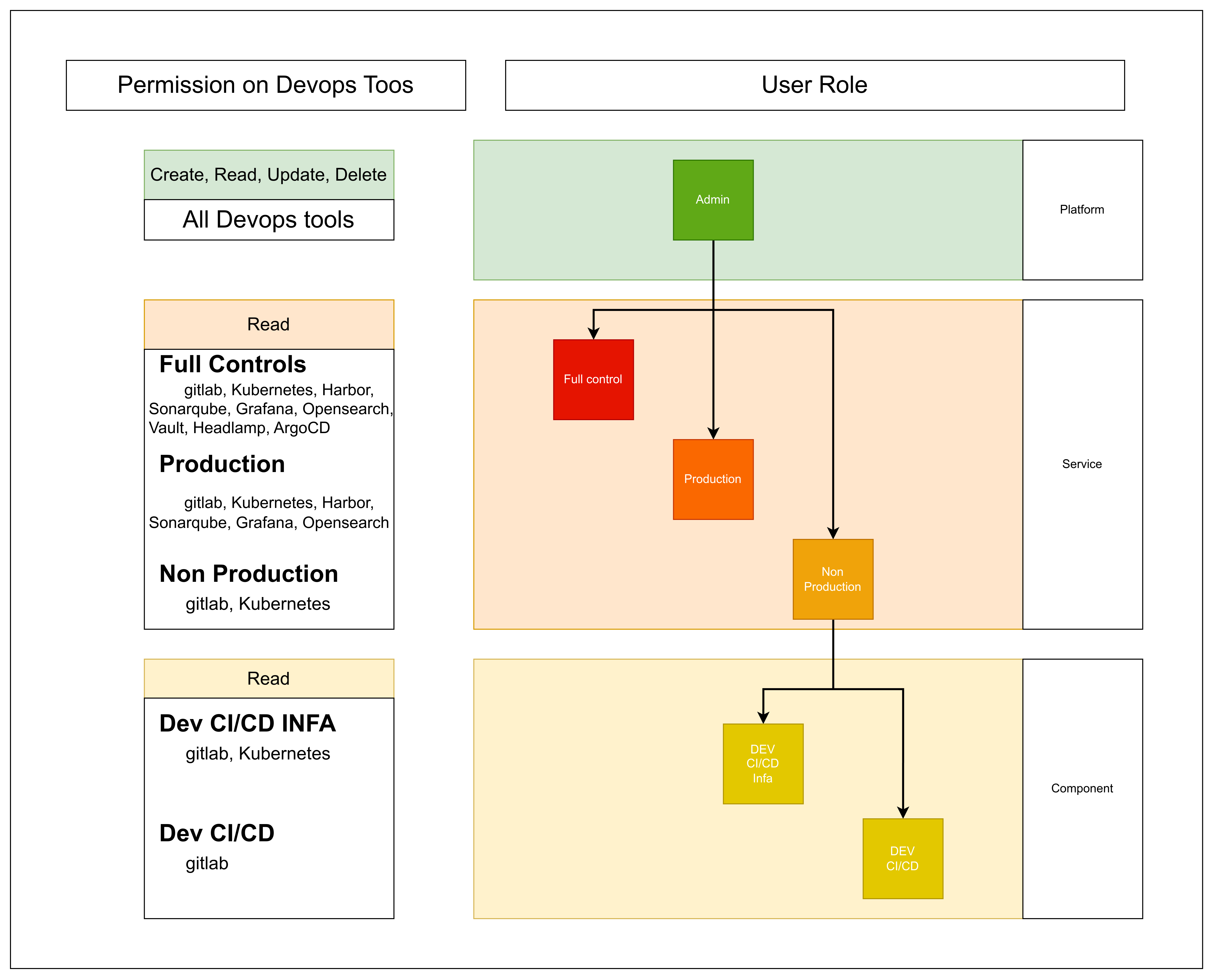The width and height of the screenshot is (1214, 980).
Task: Select the All Devops tools box
Action: [269, 220]
